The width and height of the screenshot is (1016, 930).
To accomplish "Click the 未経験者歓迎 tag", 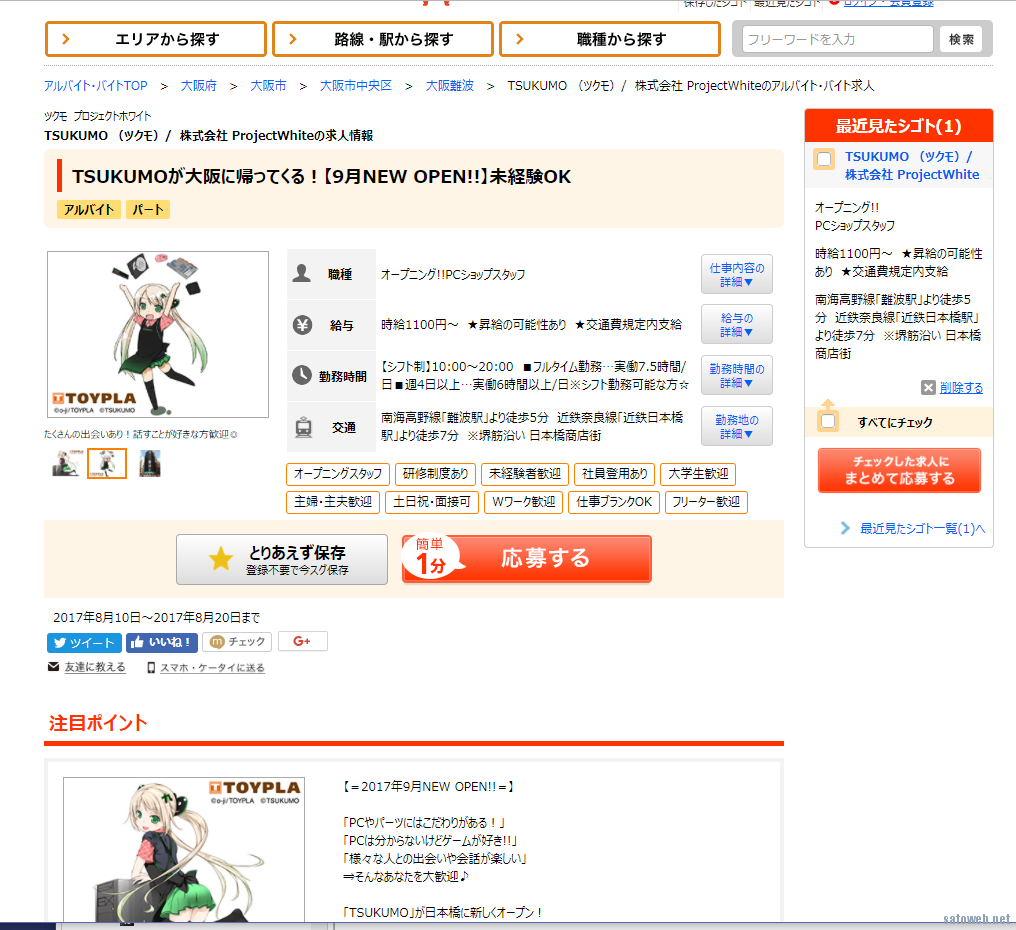I will [525, 474].
